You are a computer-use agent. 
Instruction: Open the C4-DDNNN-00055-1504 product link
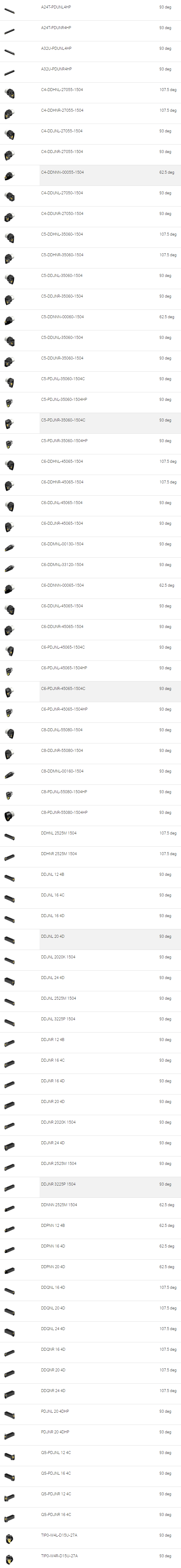point(62,172)
